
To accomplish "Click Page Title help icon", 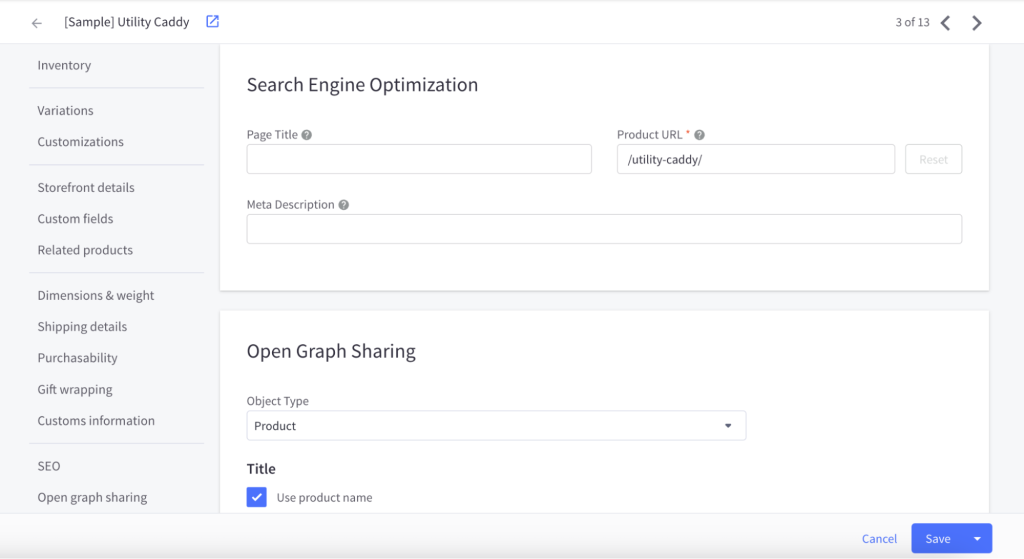I will coord(307,135).
